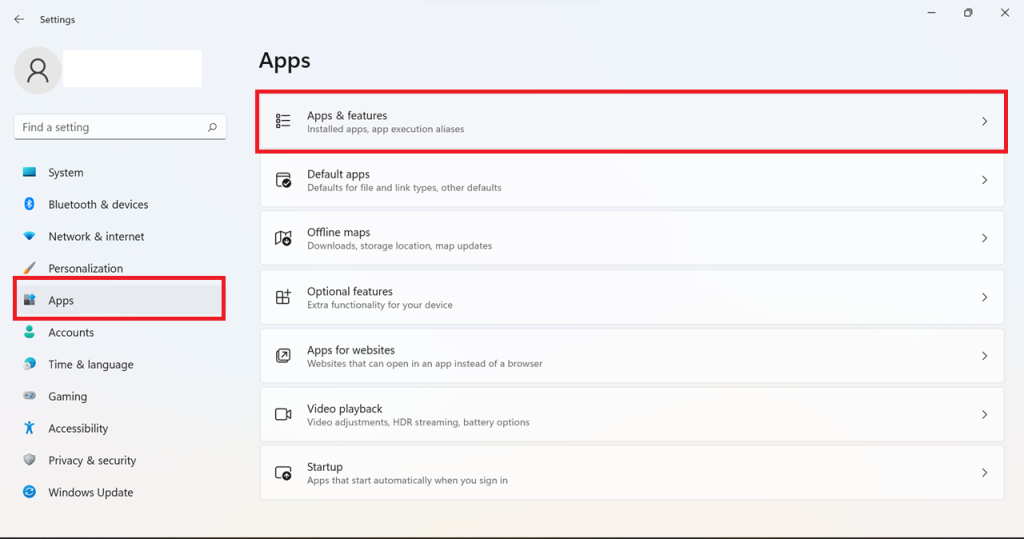This screenshot has width=1024, height=539.
Task: Open Apps for websites via chevron arrow
Action: 984,356
